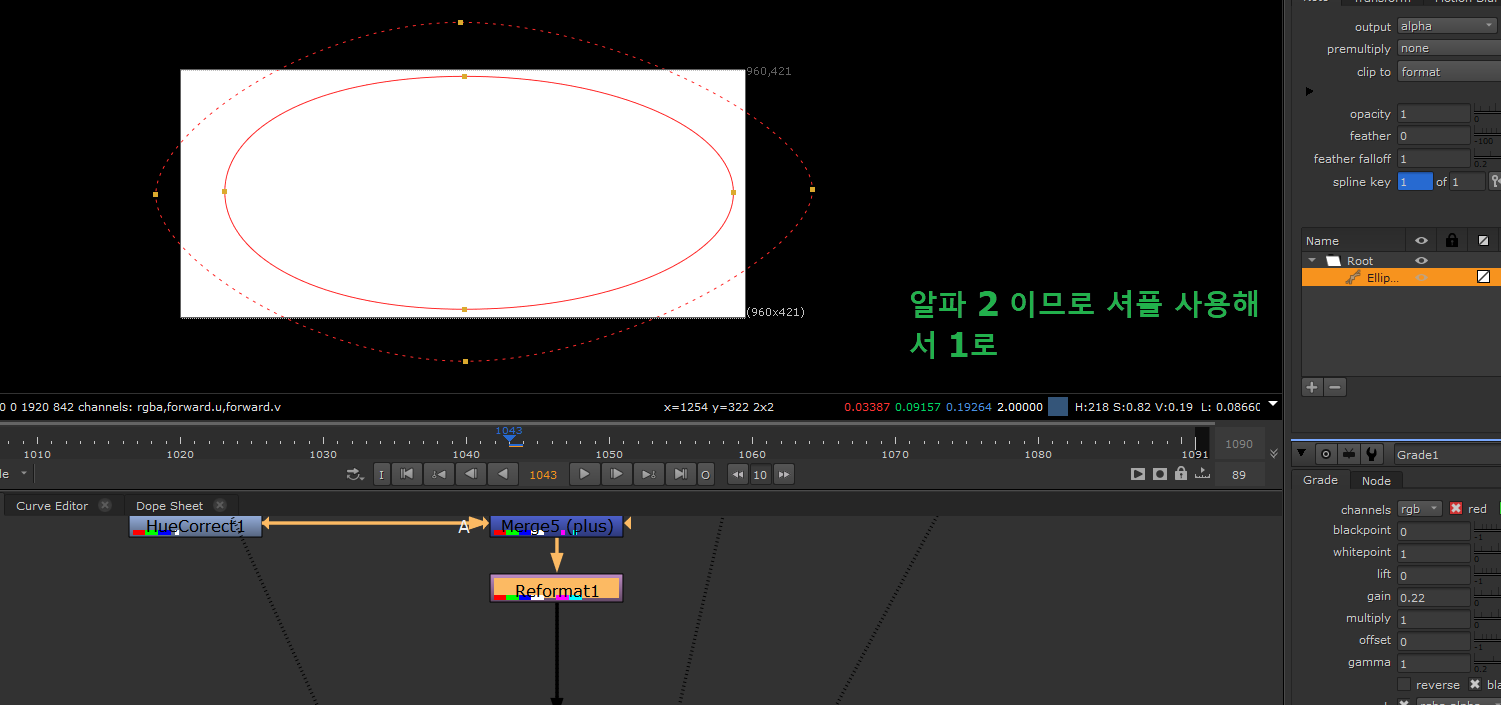Expand the collapsed group triangle under clip to
This screenshot has width=1501, height=705.
[1309, 91]
